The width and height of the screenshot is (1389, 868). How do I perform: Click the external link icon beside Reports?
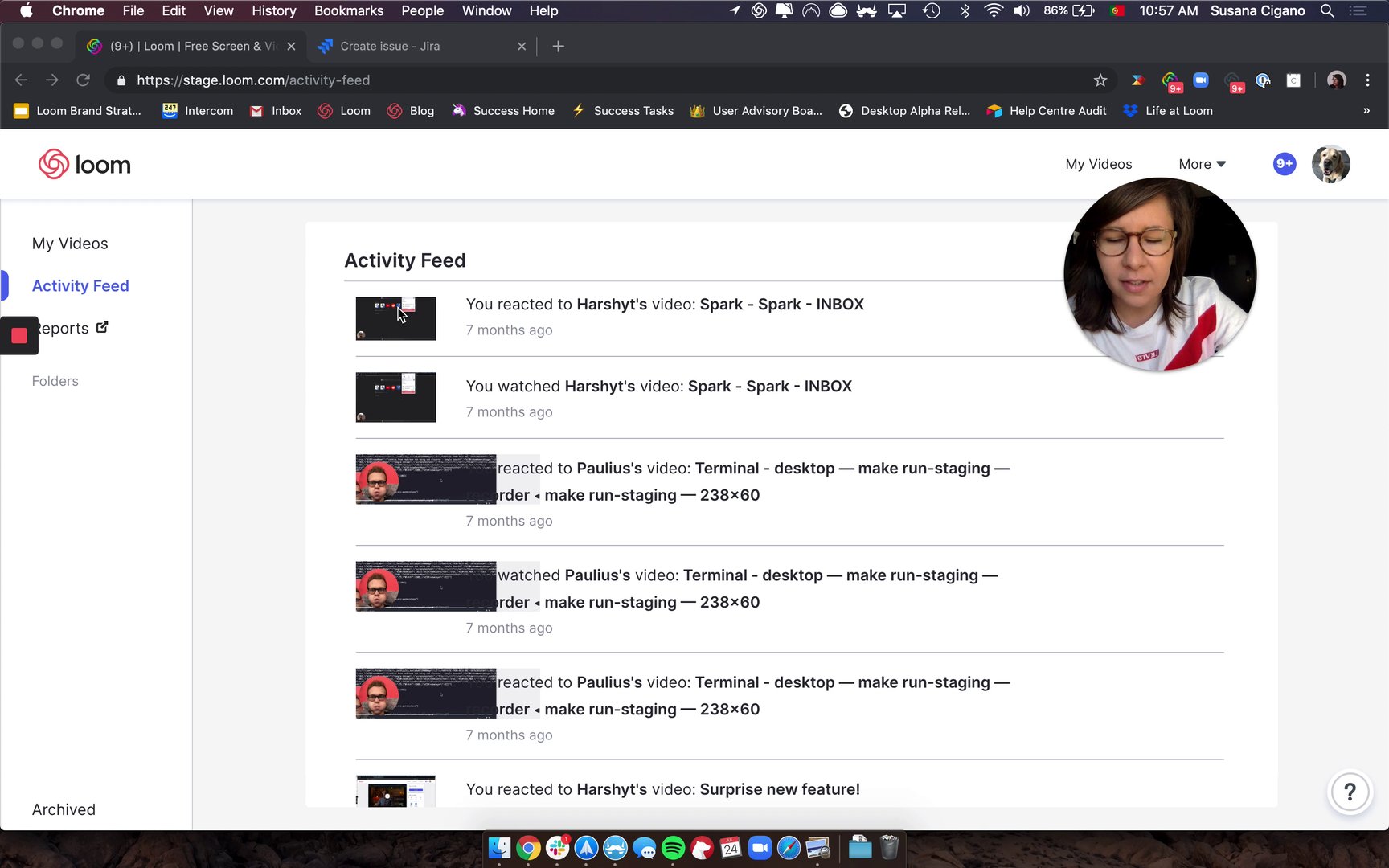pyautogui.click(x=102, y=327)
